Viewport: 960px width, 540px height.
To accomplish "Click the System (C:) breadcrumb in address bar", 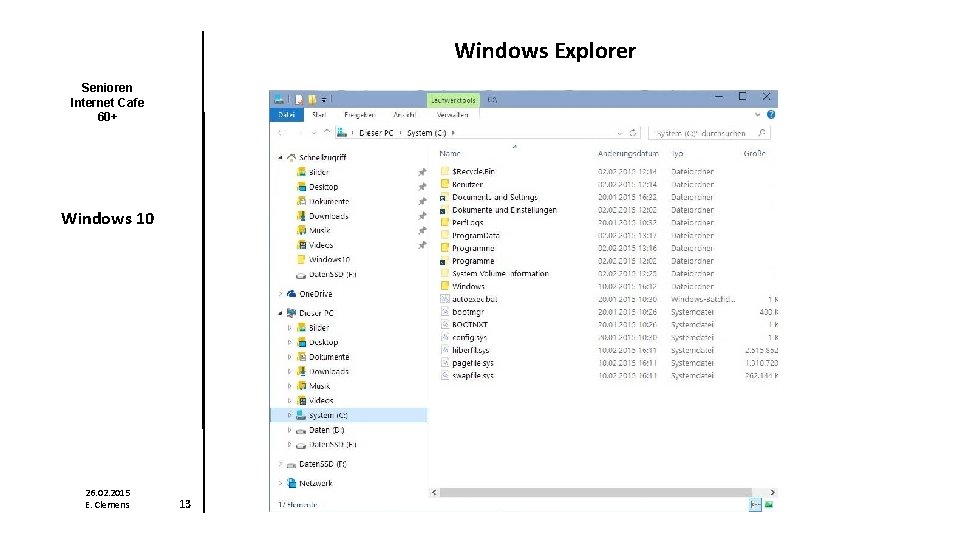I will point(427,133).
